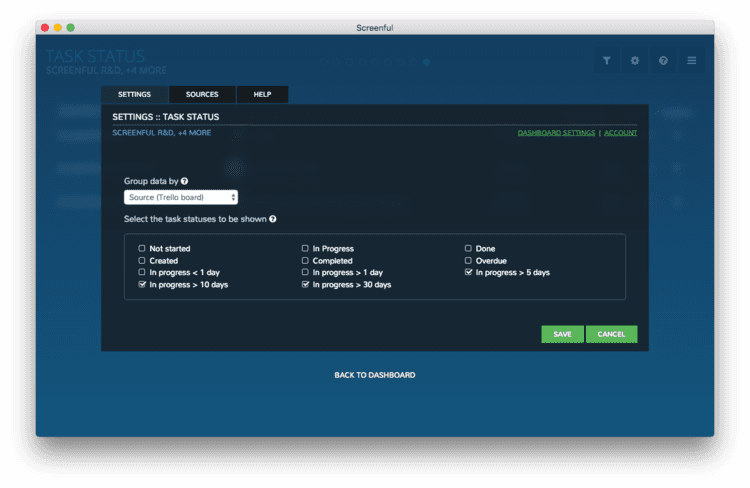This screenshot has height=488, width=750.
Task: Click the Cancel button
Action: click(x=611, y=334)
